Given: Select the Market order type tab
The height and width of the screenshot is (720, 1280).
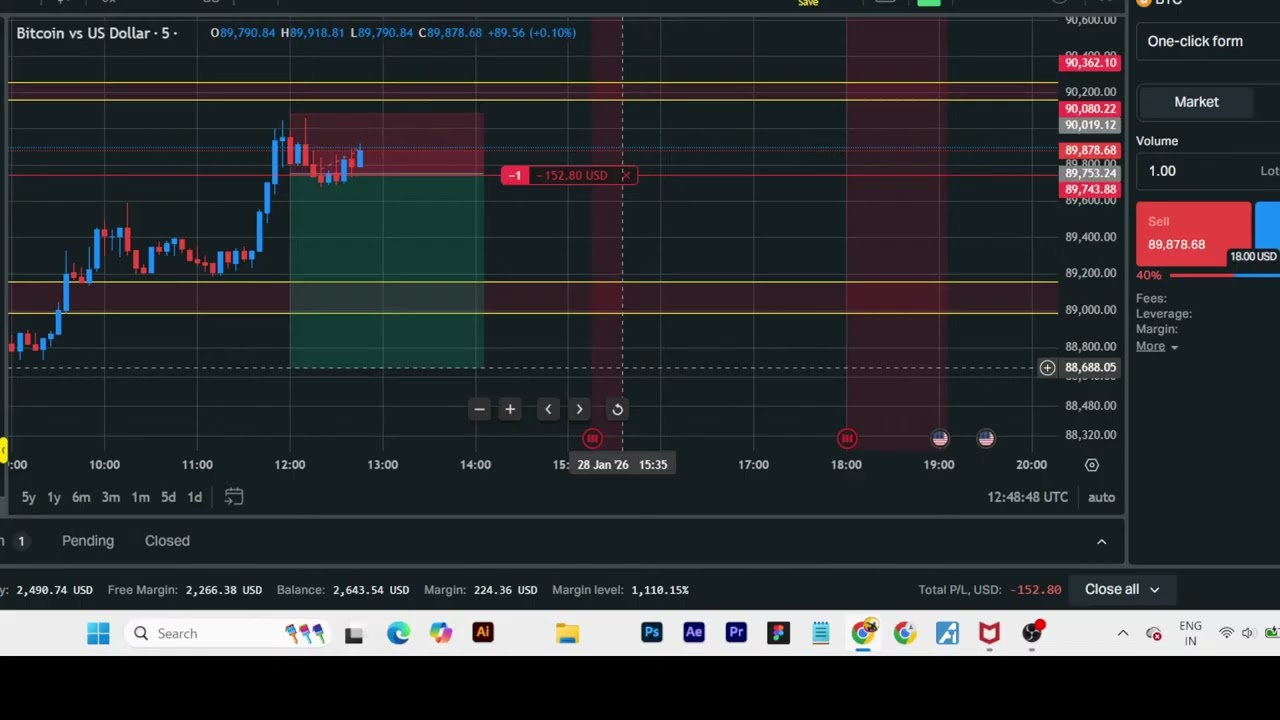Looking at the screenshot, I should tap(1196, 102).
